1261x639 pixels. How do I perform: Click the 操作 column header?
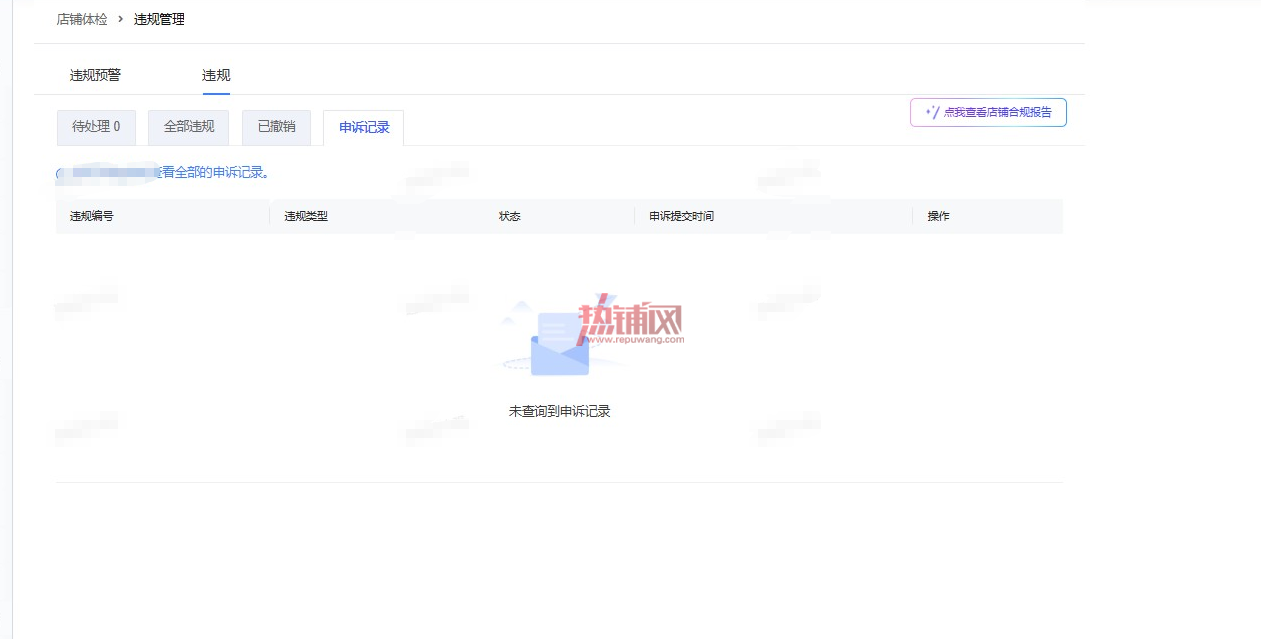pos(938,216)
